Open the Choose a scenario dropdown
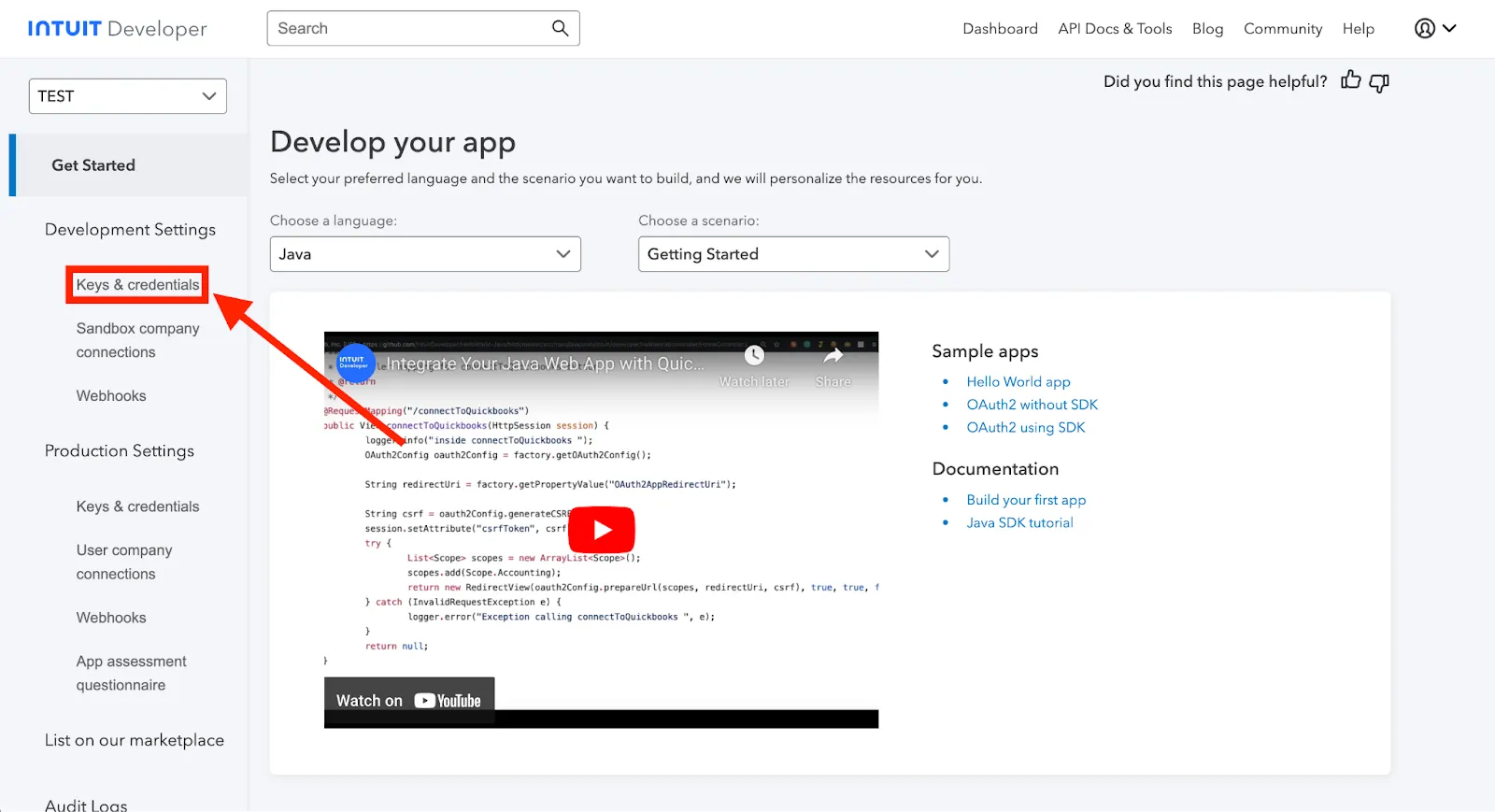1495x812 pixels. point(793,254)
